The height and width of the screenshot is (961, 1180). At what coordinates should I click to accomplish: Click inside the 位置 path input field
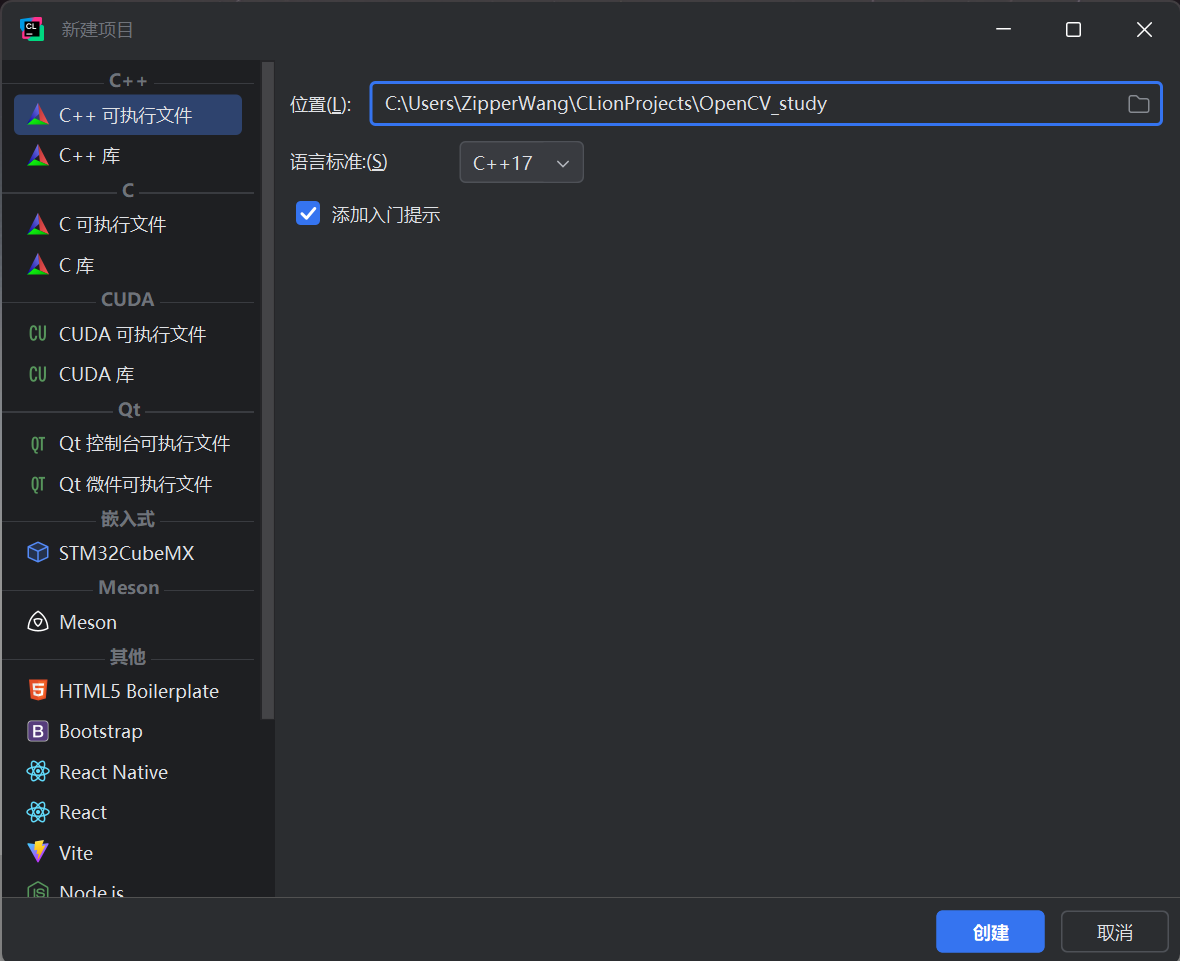[x=700, y=103]
